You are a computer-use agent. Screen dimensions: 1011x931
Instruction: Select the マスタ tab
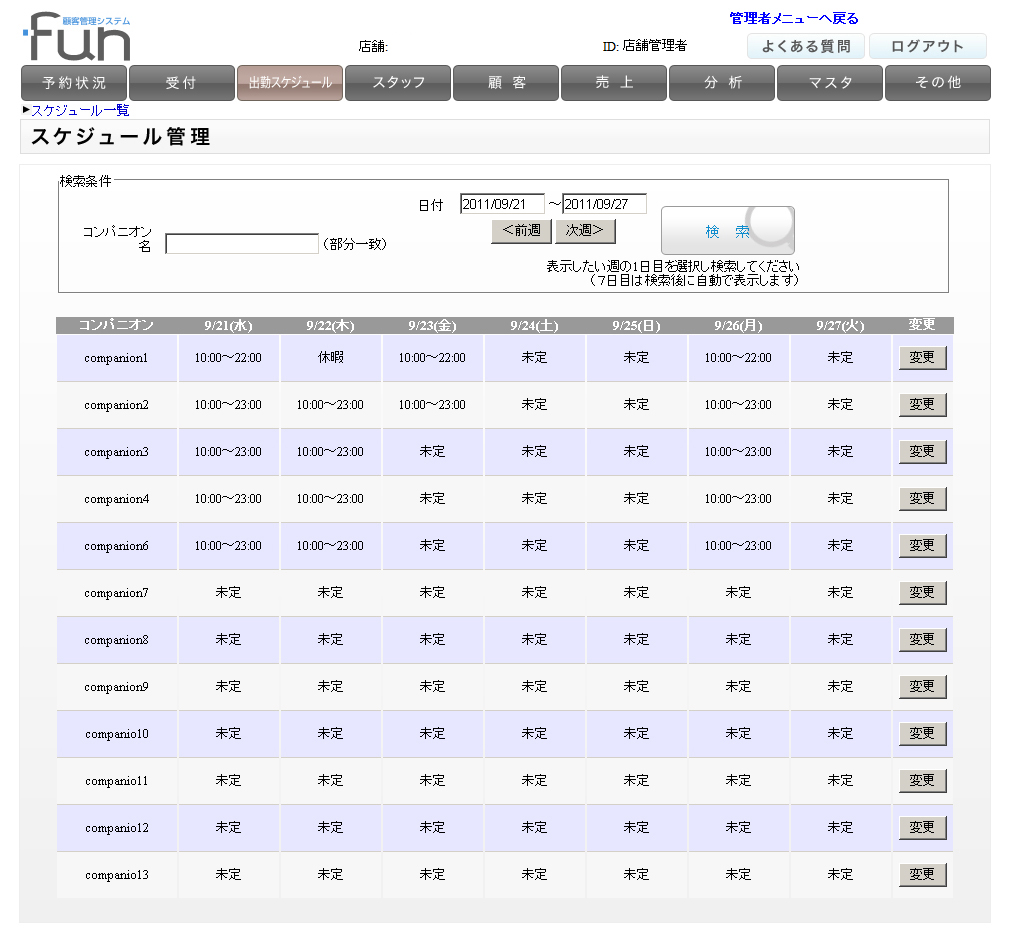[x=830, y=83]
